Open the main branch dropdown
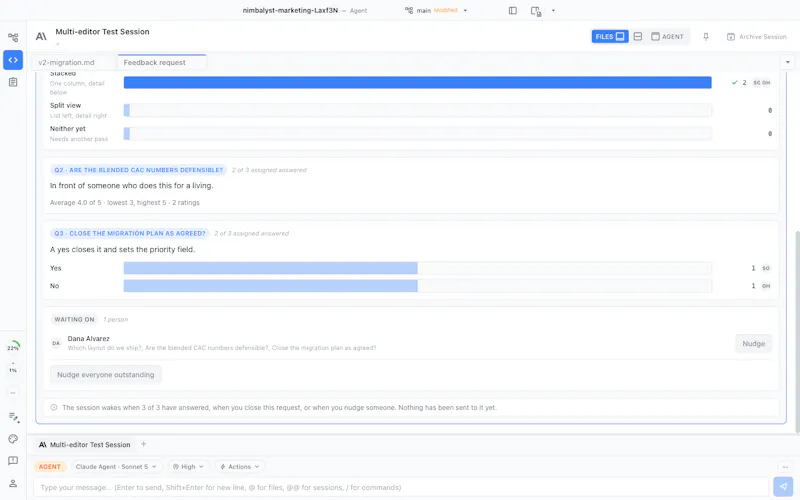The width and height of the screenshot is (800, 500). 436,10
